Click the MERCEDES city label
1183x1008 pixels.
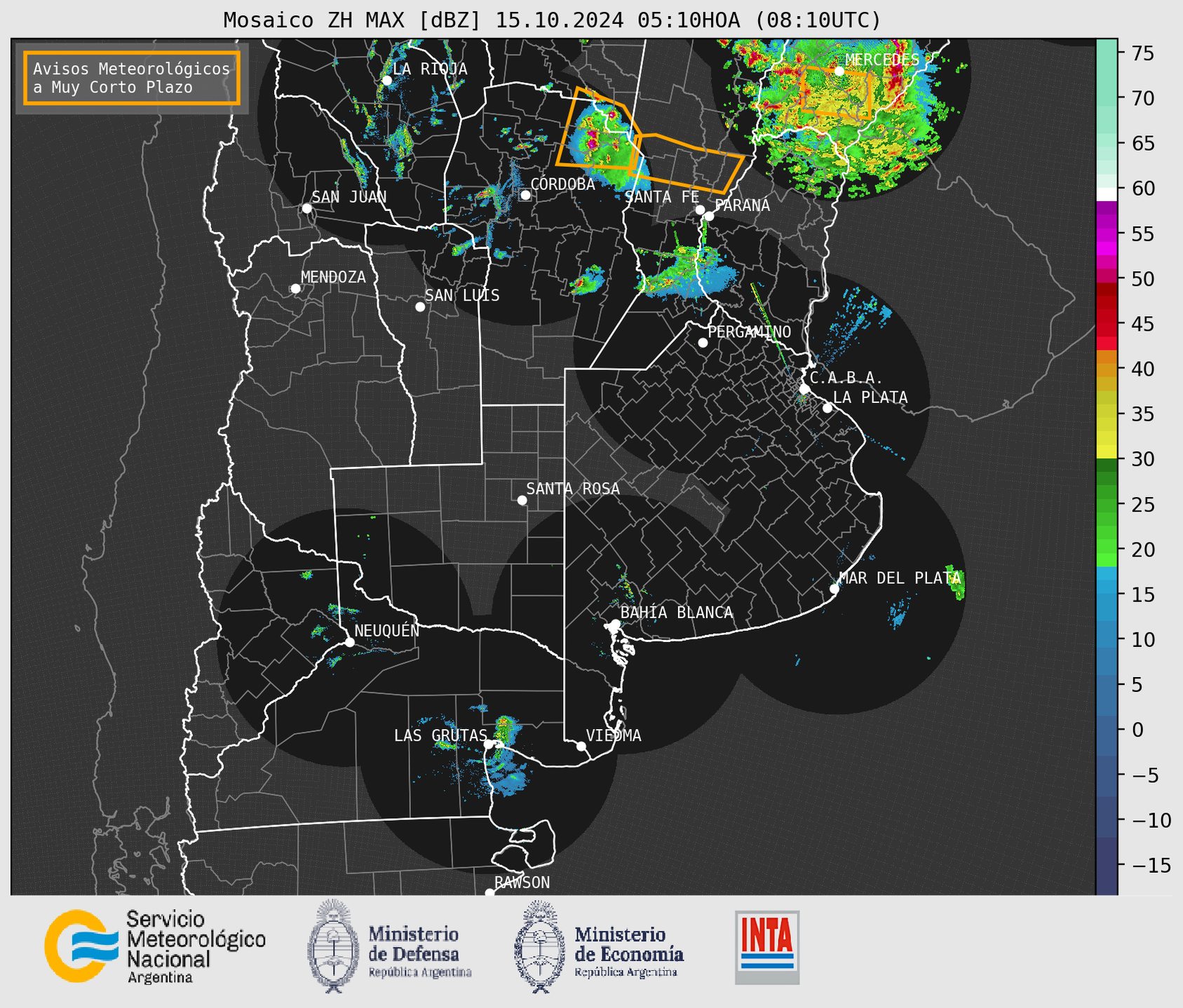[882, 60]
